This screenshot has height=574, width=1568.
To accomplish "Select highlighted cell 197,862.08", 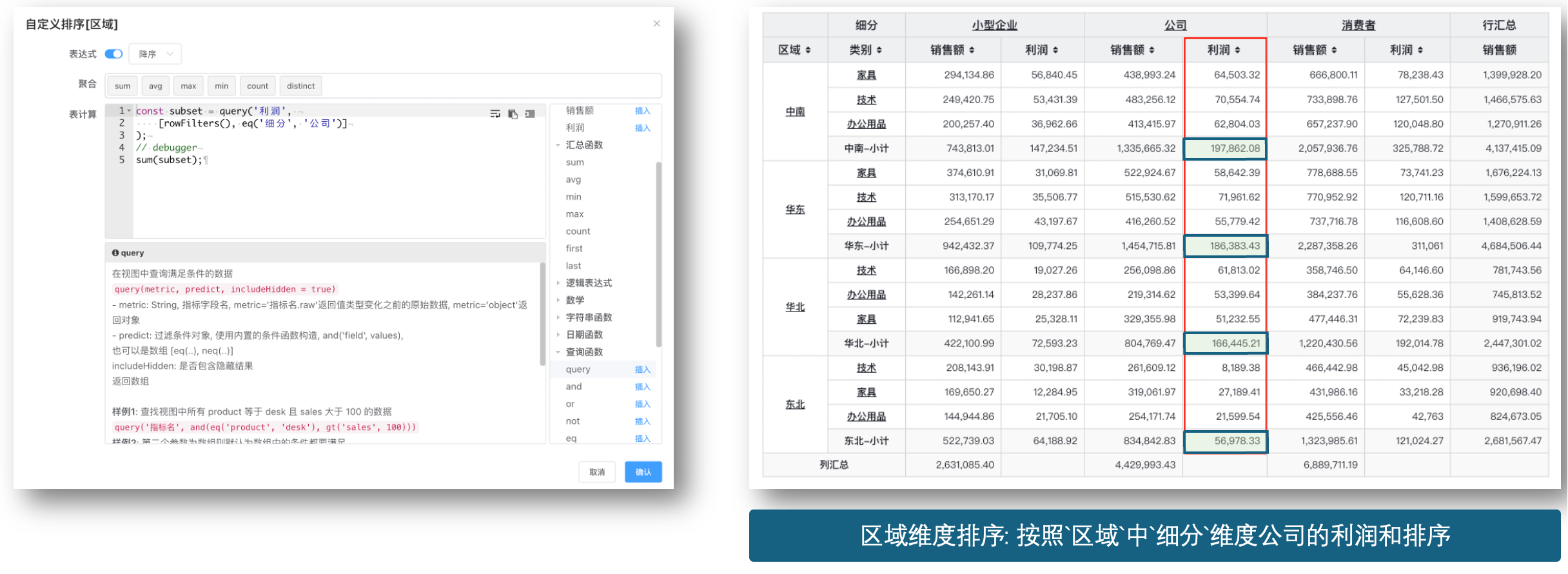I will (1225, 148).
